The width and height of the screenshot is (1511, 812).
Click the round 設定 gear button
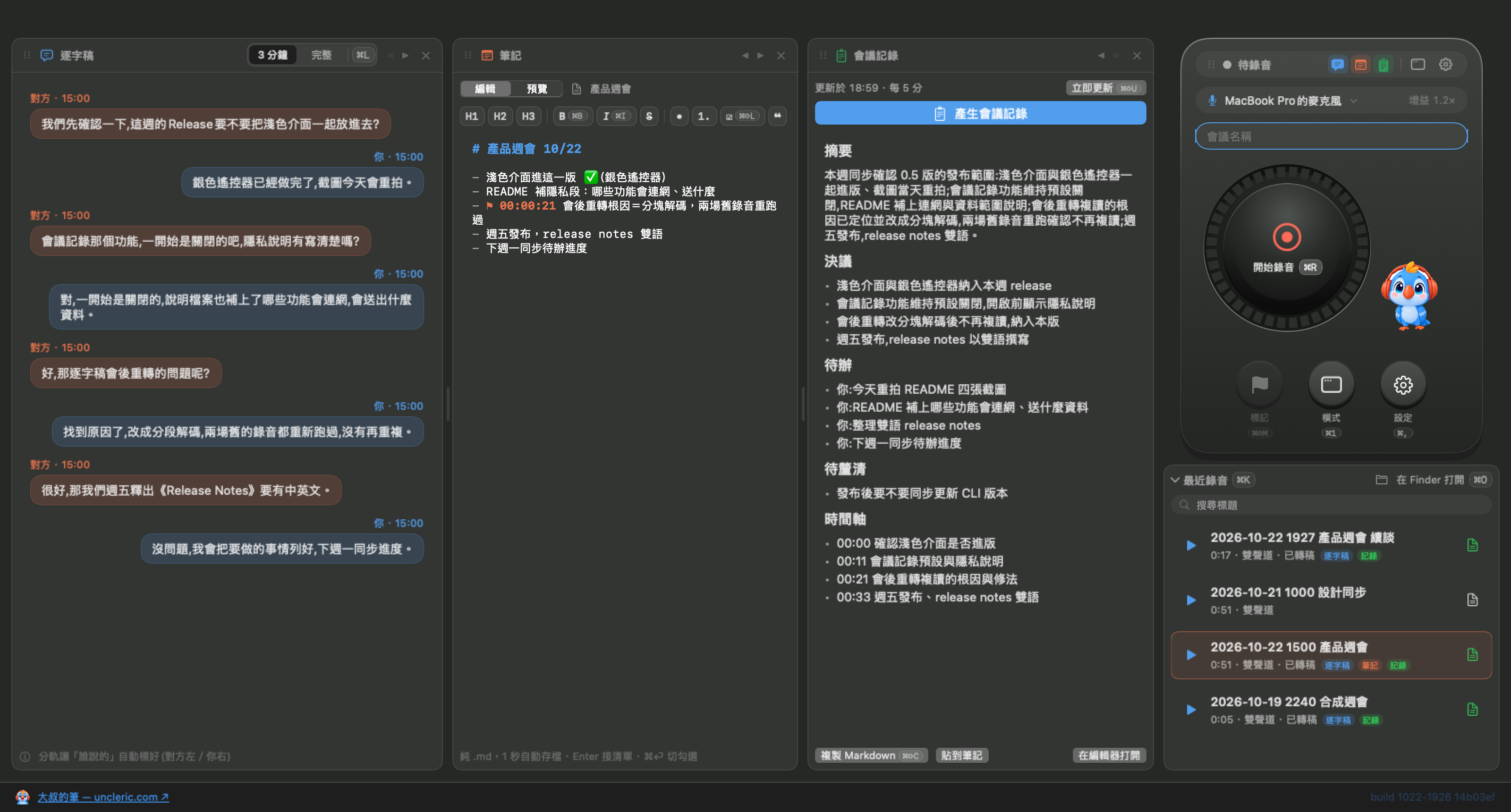coord(1403,385)
